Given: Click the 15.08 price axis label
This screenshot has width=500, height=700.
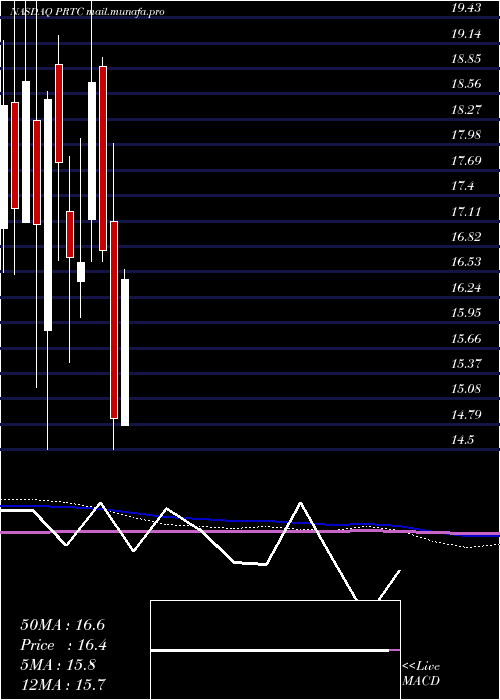Looking at the screenshot, I should pyautogui.click(x=467, y=388).
